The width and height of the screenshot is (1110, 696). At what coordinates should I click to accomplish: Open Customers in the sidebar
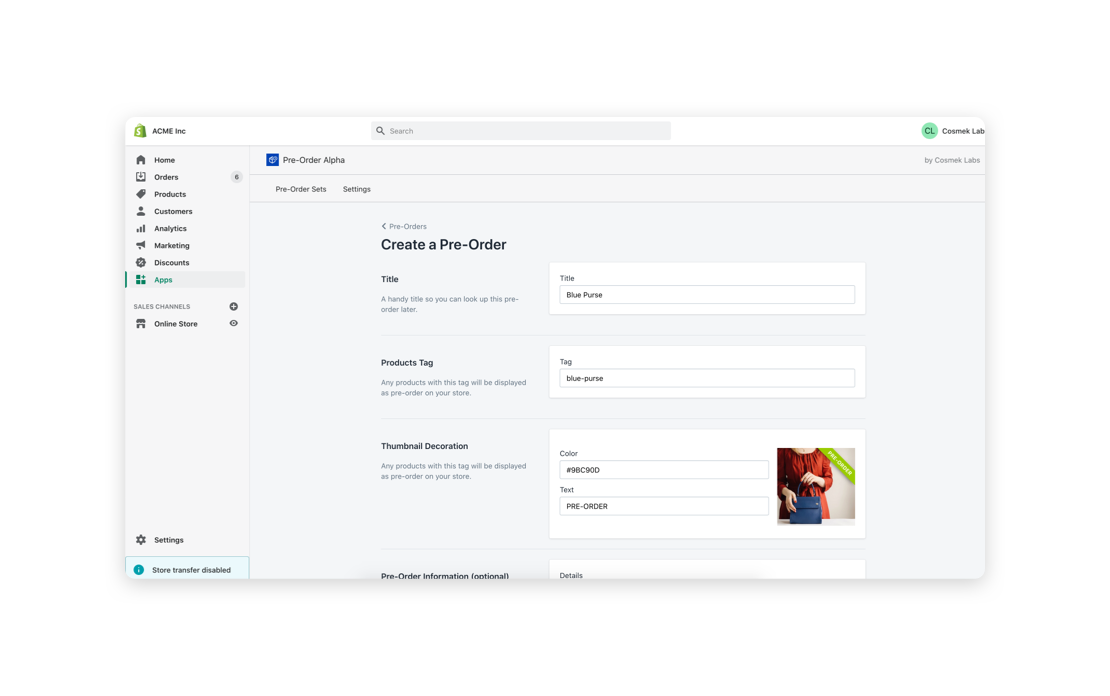[x=173, y=211]
